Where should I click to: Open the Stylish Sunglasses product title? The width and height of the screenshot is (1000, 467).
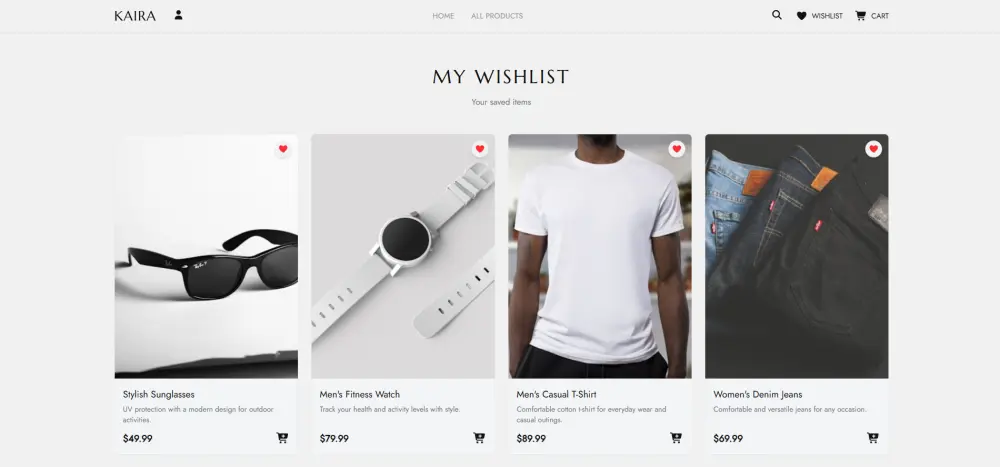(159, 394)
